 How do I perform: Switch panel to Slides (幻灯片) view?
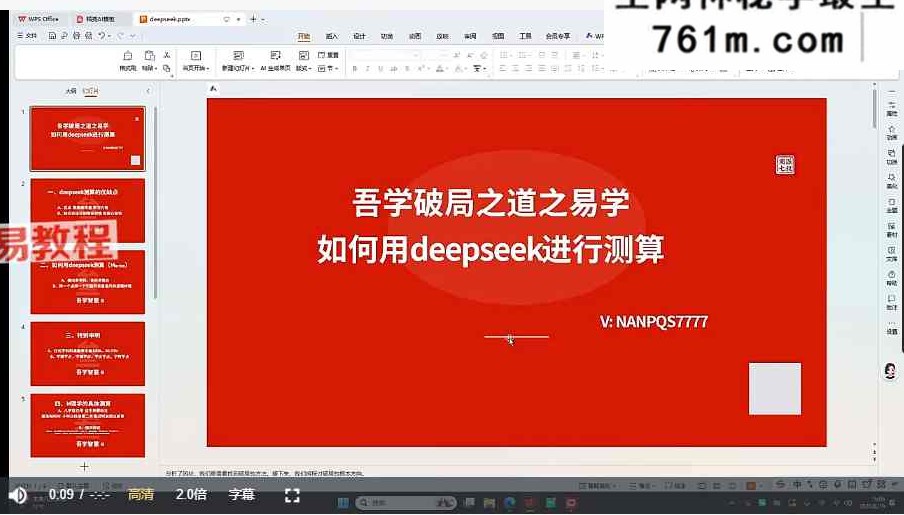(91, 91)
